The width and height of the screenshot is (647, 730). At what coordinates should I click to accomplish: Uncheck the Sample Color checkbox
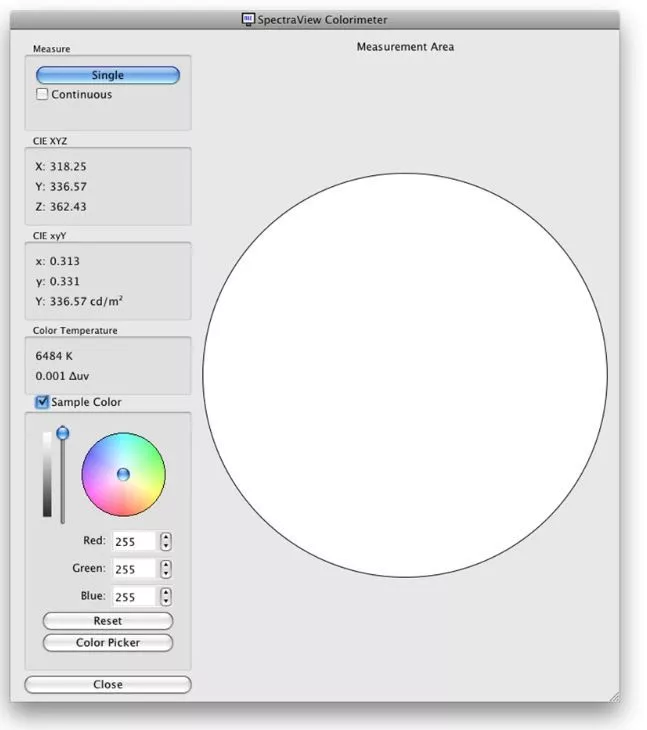tap(42, 402)
